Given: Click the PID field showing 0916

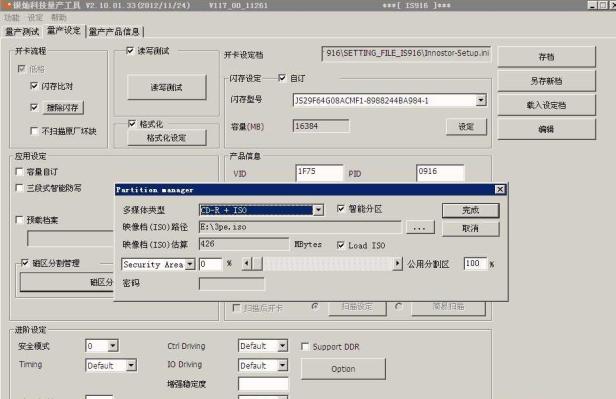Looking at the screenshot, I should point(440,172).
